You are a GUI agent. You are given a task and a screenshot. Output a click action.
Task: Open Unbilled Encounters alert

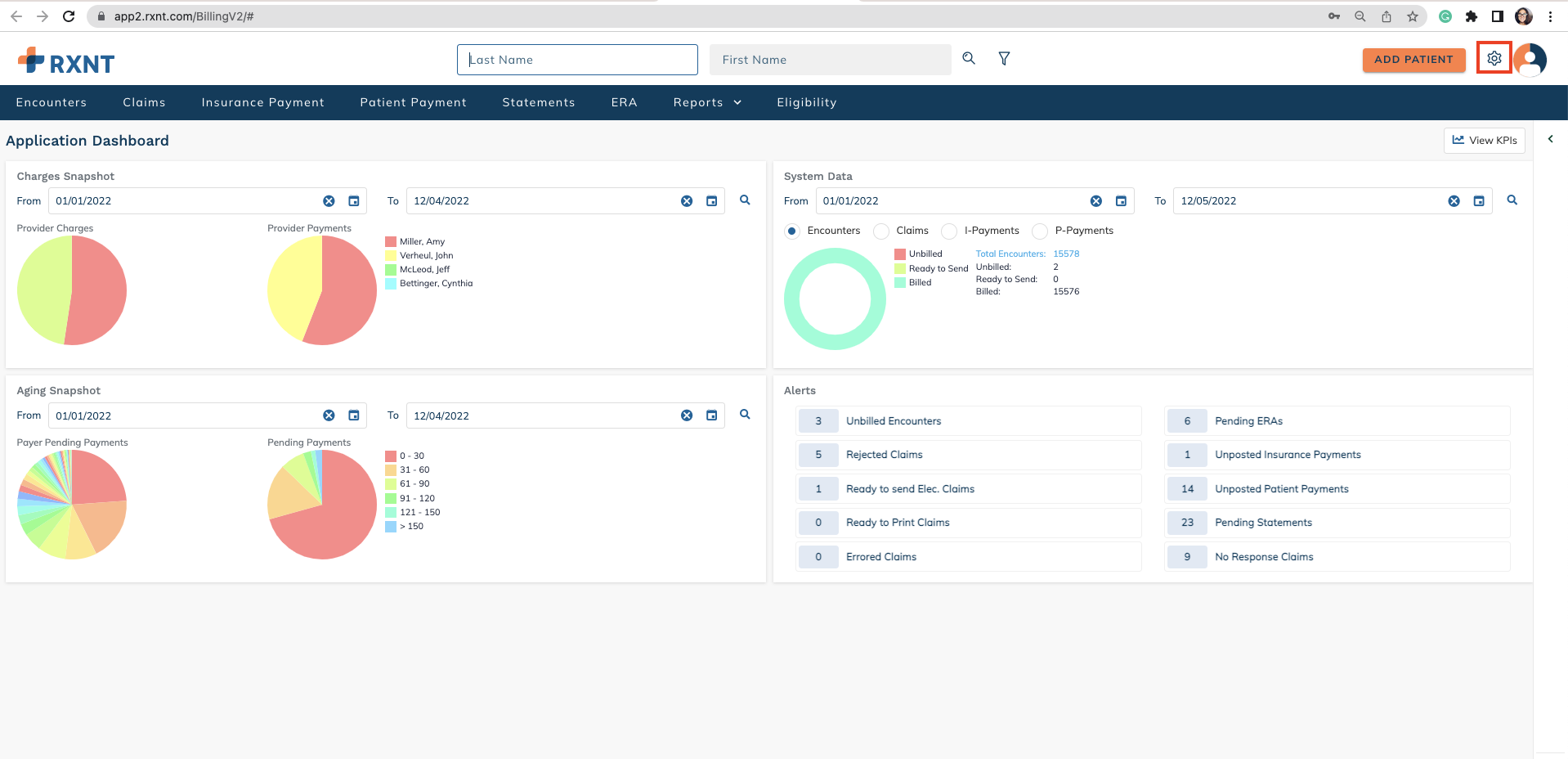(x=969, y=421)
